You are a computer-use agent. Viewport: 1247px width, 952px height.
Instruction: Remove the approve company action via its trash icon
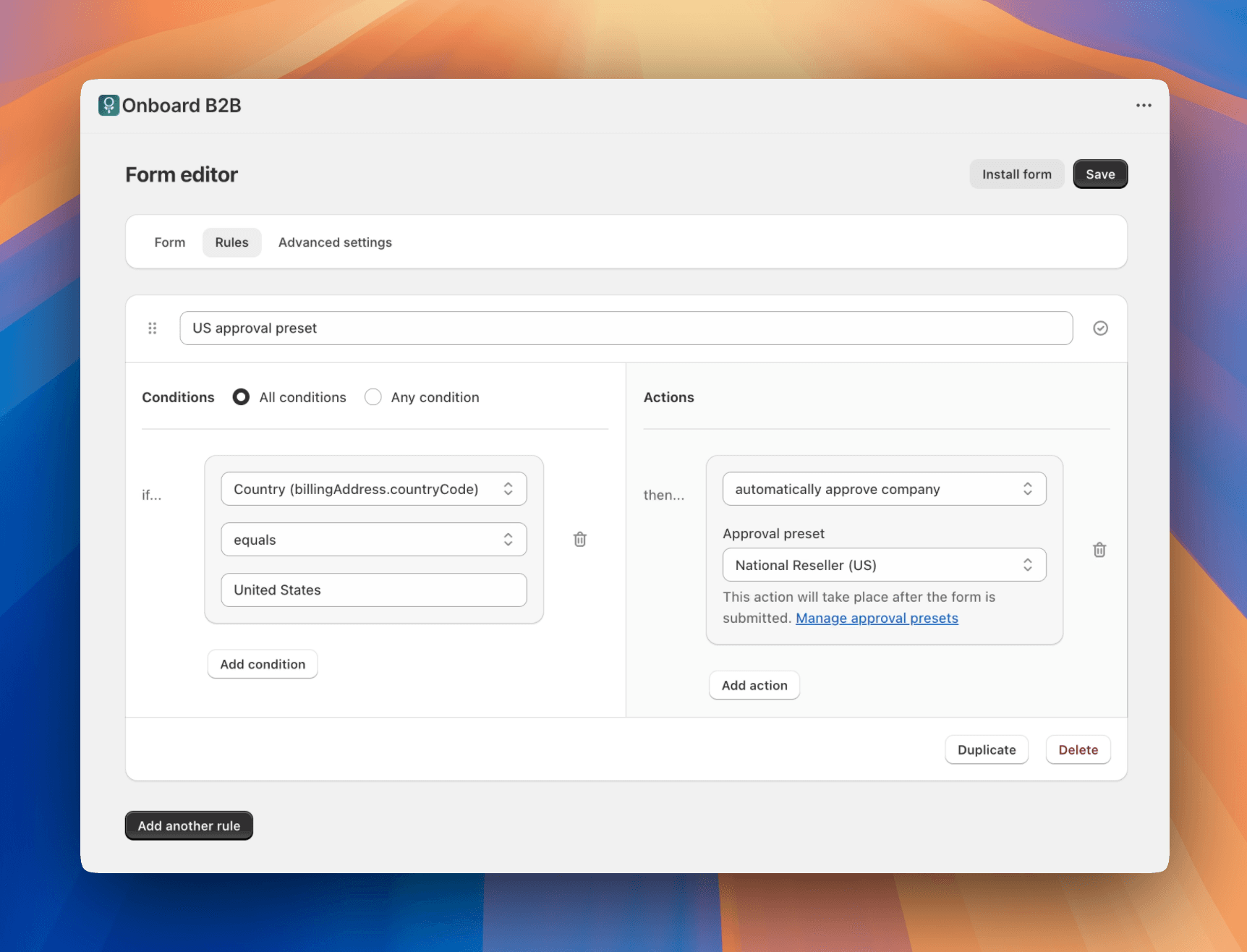pos(1099,550)
